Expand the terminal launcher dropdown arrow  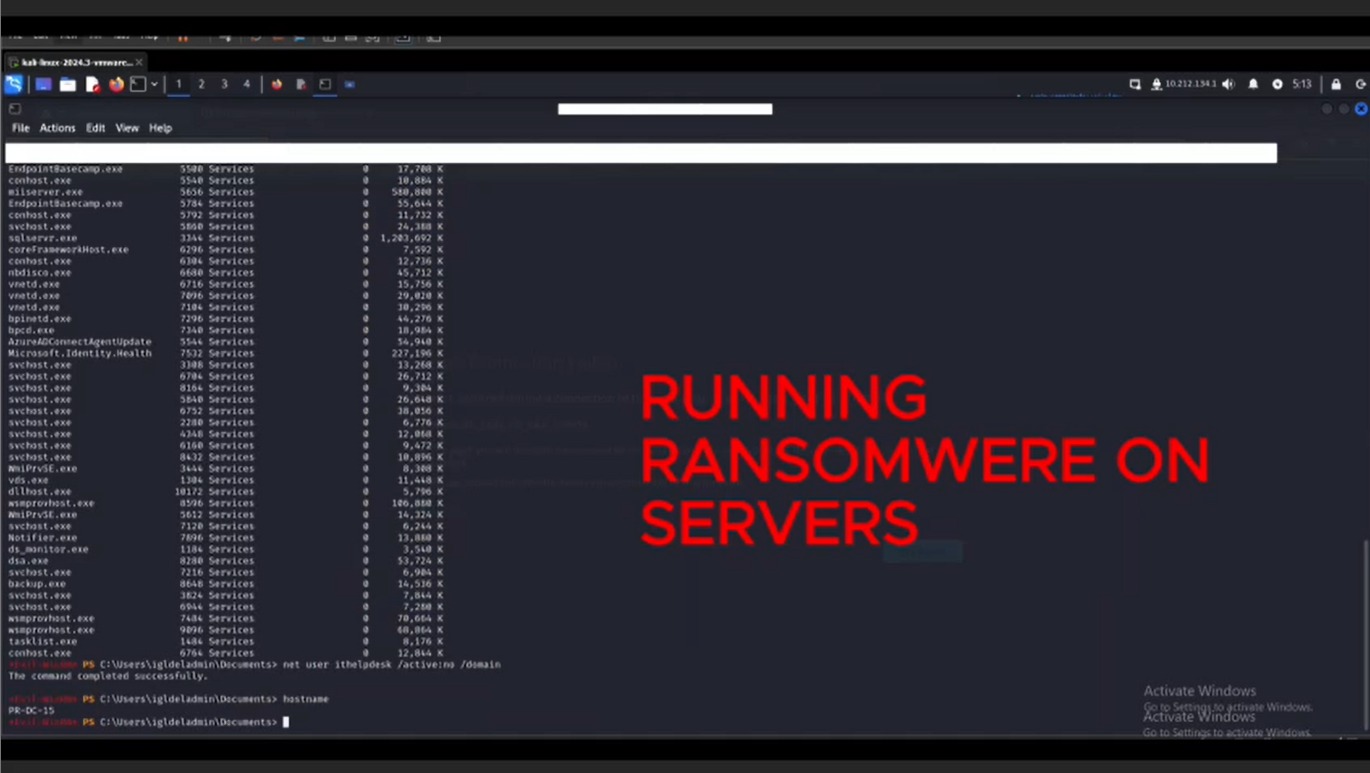pyautogui.click(x=154, y=85)
